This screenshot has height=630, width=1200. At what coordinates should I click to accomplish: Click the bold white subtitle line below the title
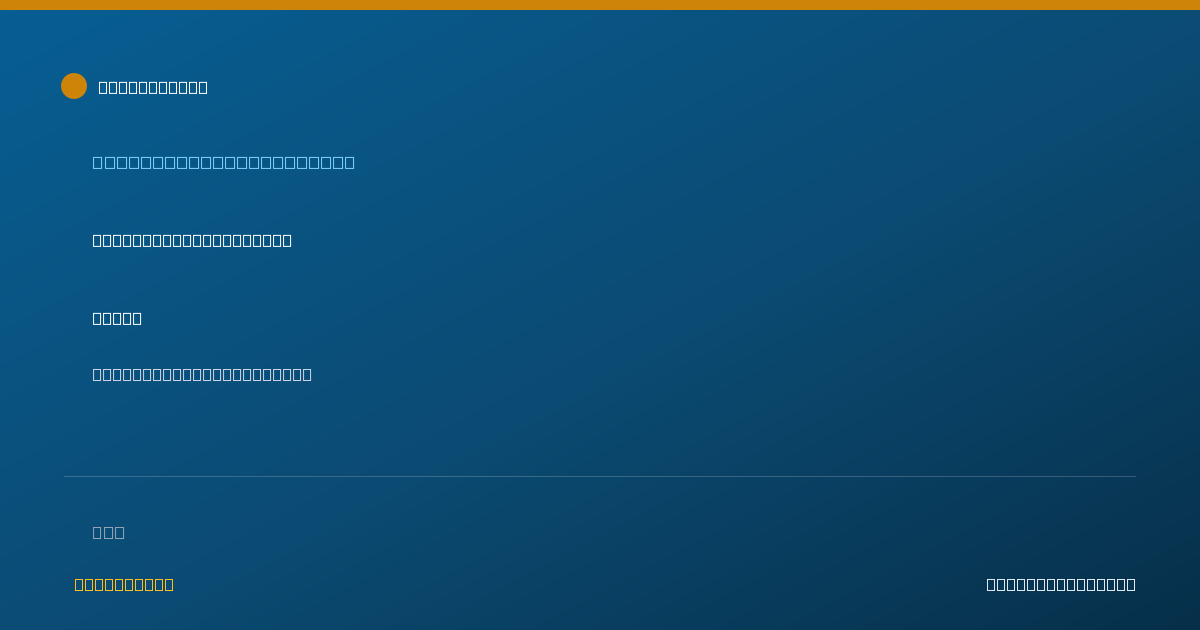tap(192, 240)
